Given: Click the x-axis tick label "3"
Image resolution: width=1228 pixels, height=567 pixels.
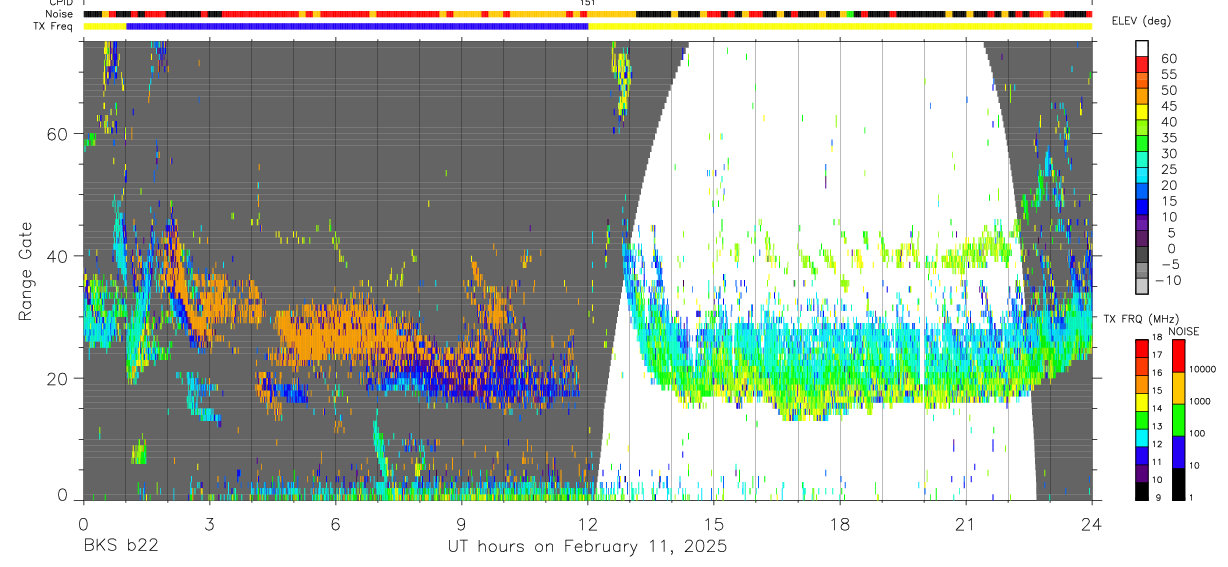Looking at the screenshot, I should coord(209,524).
